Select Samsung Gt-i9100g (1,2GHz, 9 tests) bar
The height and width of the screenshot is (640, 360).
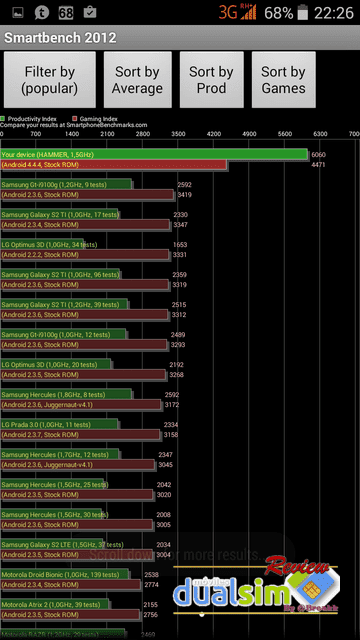coord(66,184)
